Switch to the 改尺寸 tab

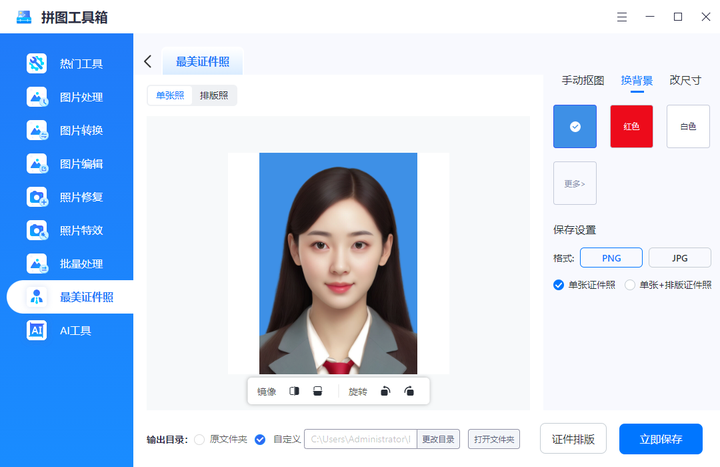click(685, 81)
